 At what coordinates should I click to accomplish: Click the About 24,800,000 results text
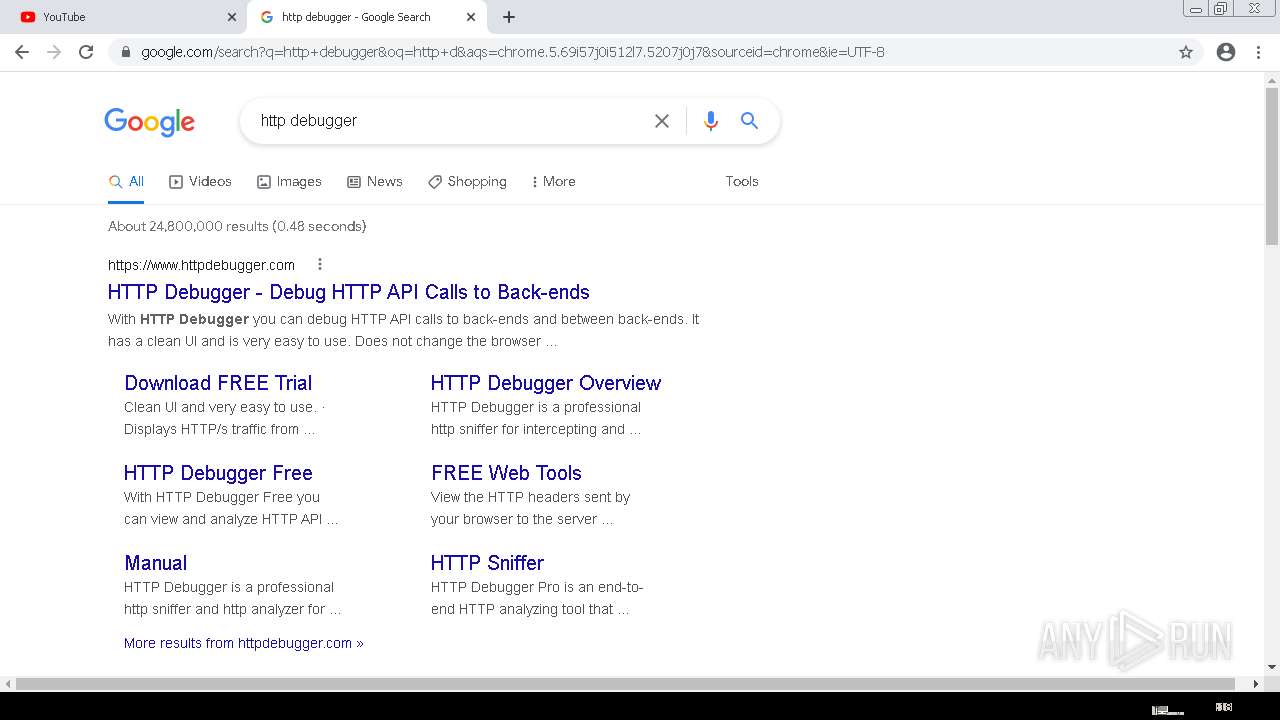(x=237, y=227)
